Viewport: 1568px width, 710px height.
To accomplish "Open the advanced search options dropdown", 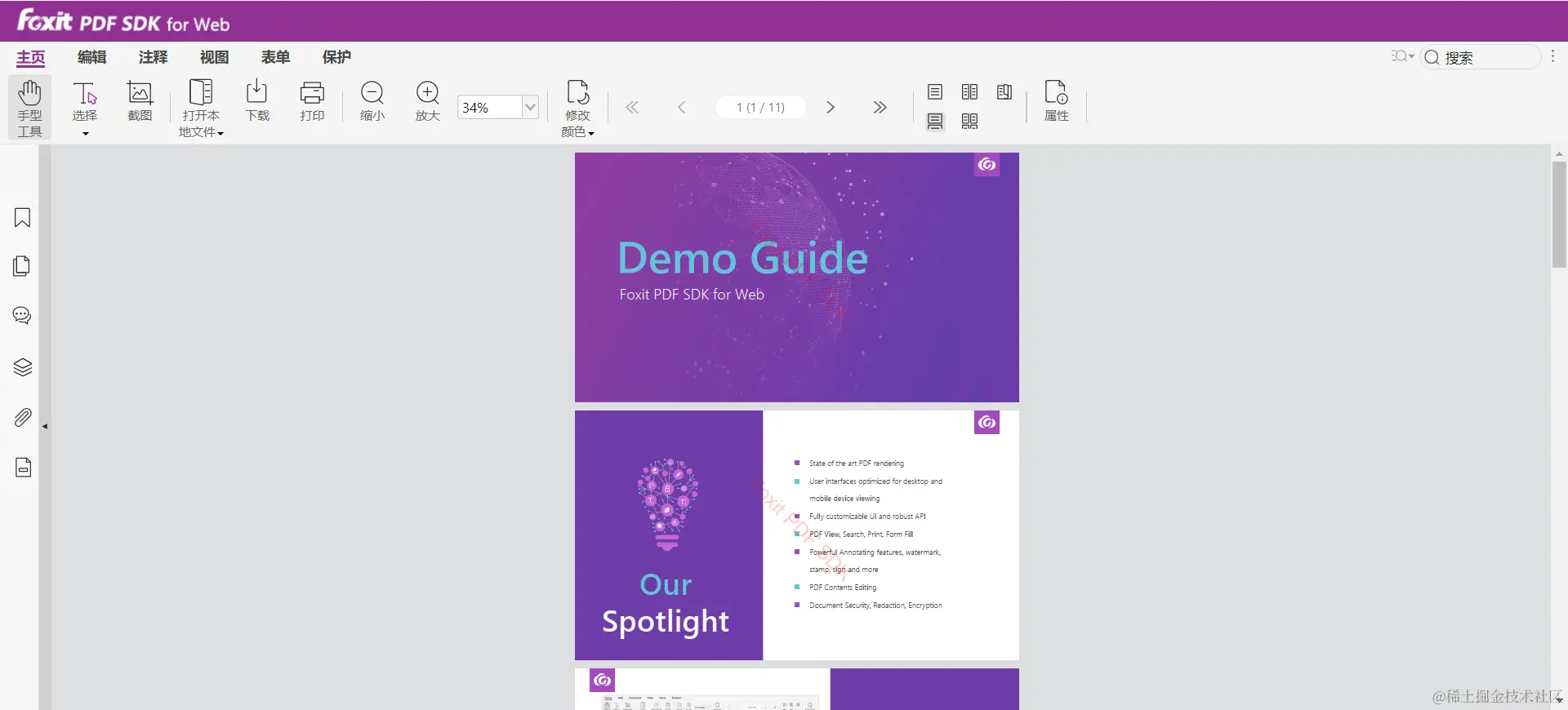I will [1403, 56].
